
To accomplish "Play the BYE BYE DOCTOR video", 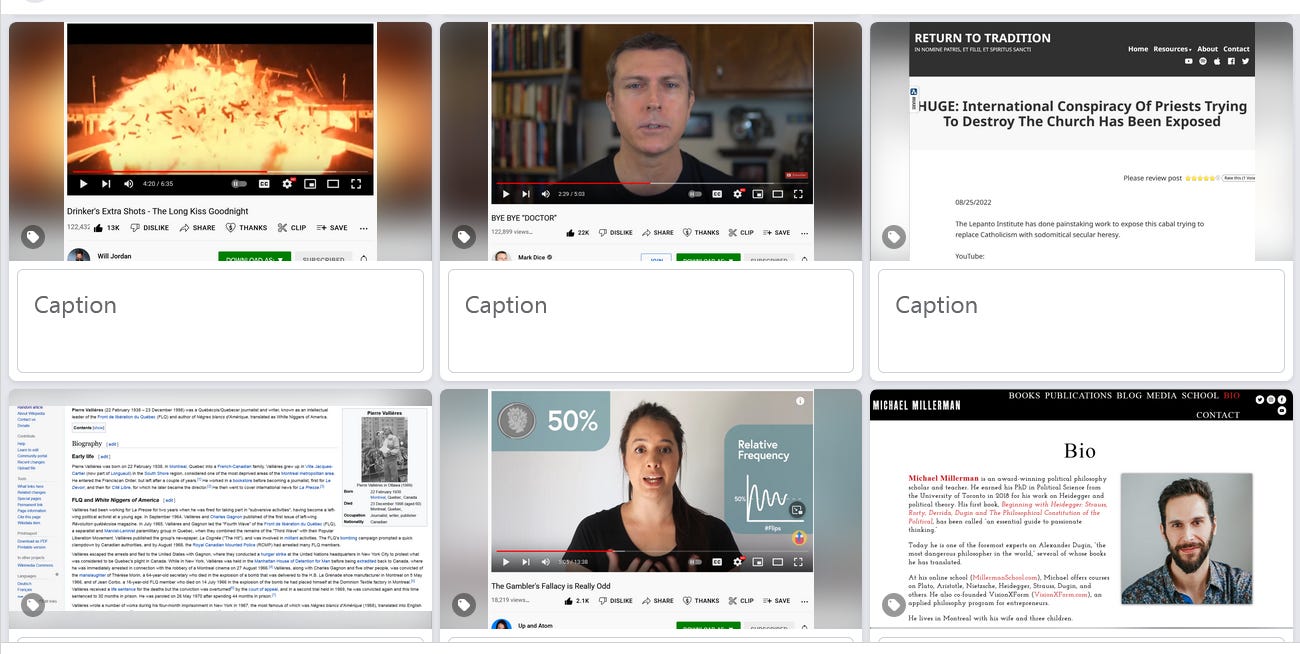I will (x=506, y=194).
